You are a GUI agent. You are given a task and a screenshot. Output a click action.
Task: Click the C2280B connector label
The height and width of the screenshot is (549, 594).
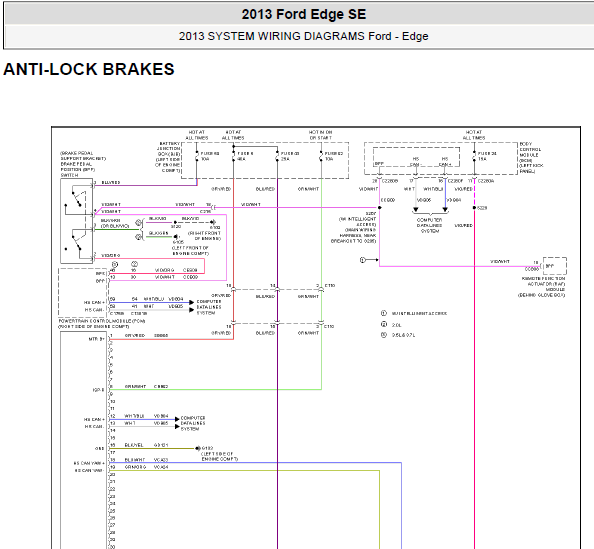[390, 181]
